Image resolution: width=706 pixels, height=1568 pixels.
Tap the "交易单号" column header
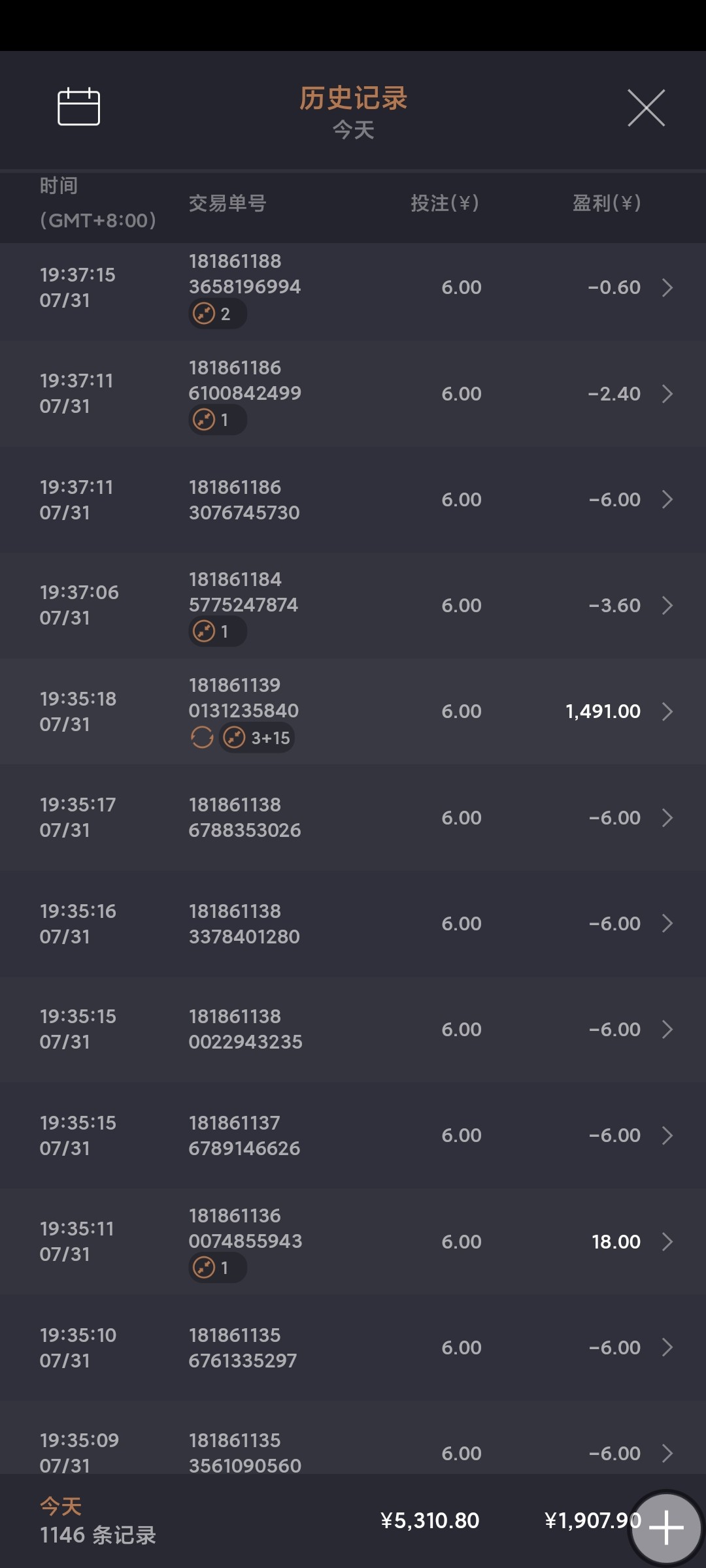227,204
